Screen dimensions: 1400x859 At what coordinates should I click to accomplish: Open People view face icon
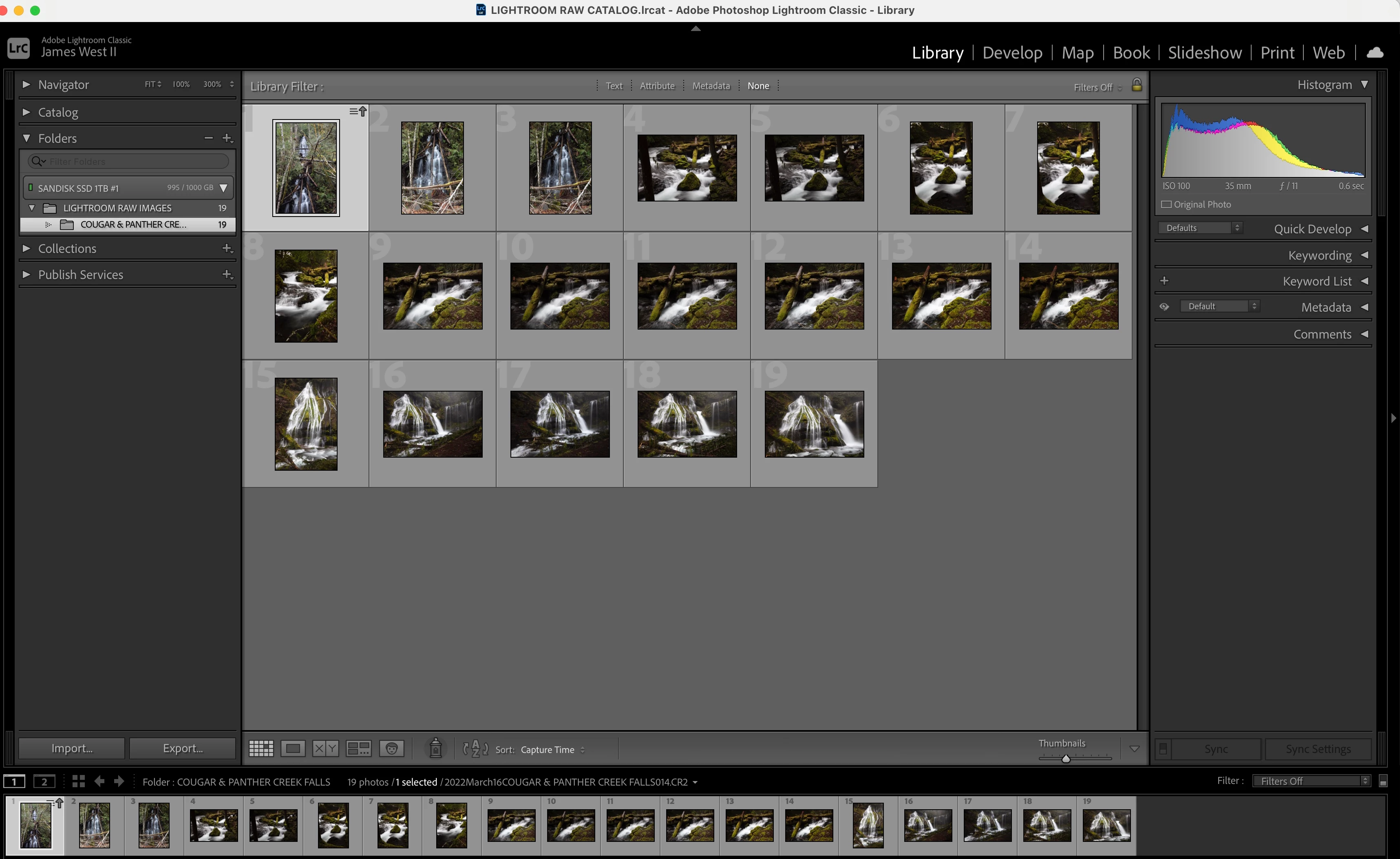click(391, 749)
